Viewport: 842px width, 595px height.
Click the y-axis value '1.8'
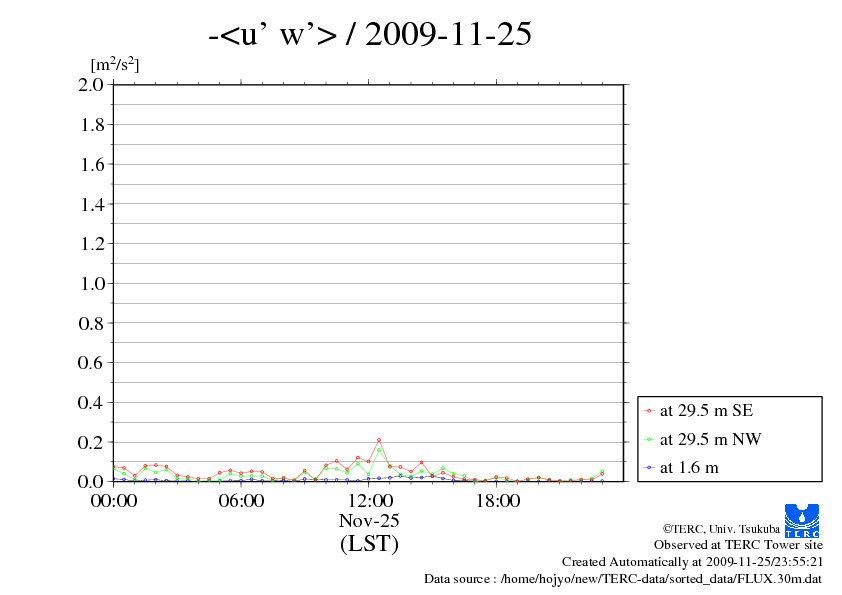click(92, 125)
